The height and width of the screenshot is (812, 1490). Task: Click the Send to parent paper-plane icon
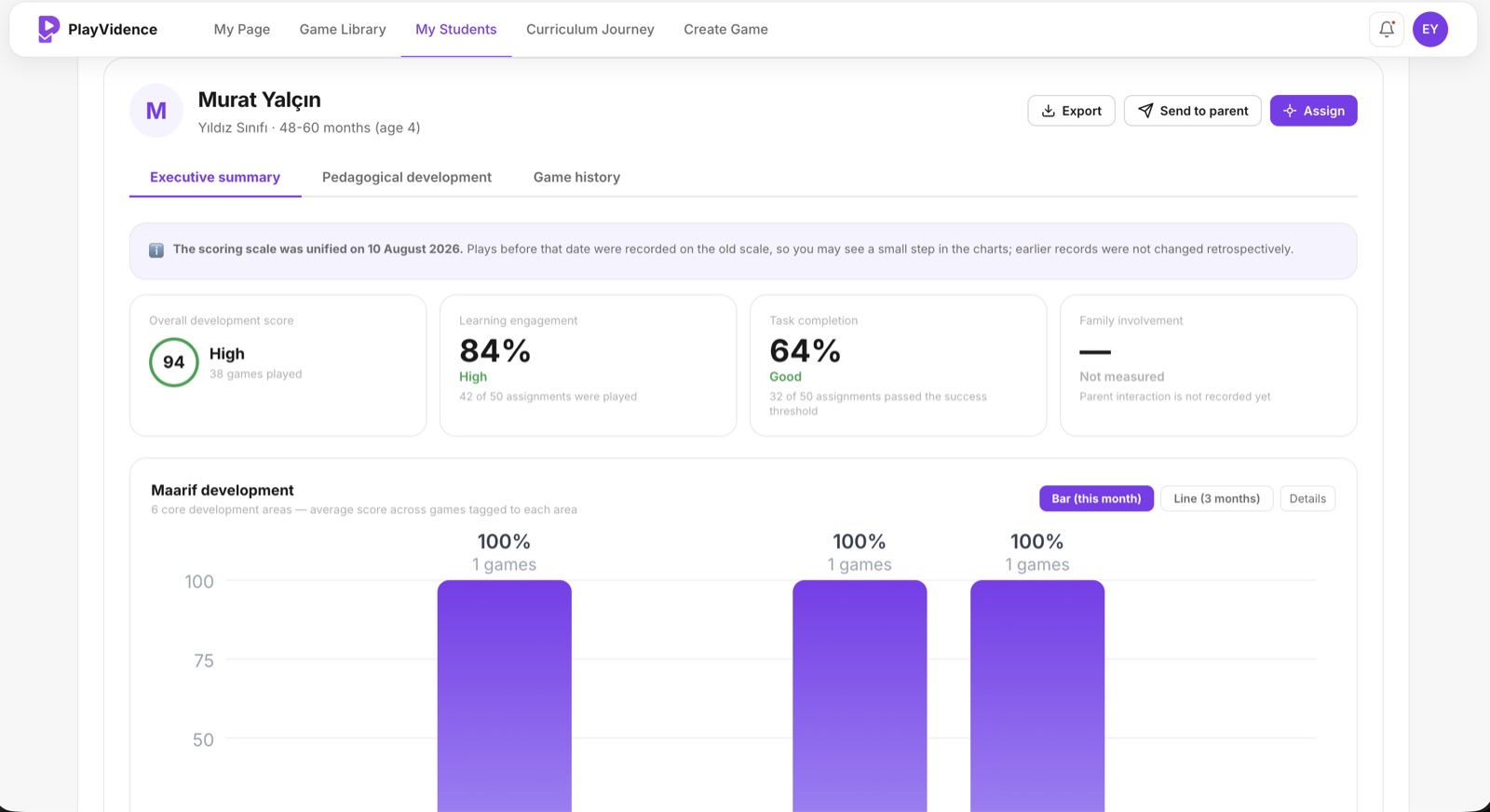(1145, 111)
